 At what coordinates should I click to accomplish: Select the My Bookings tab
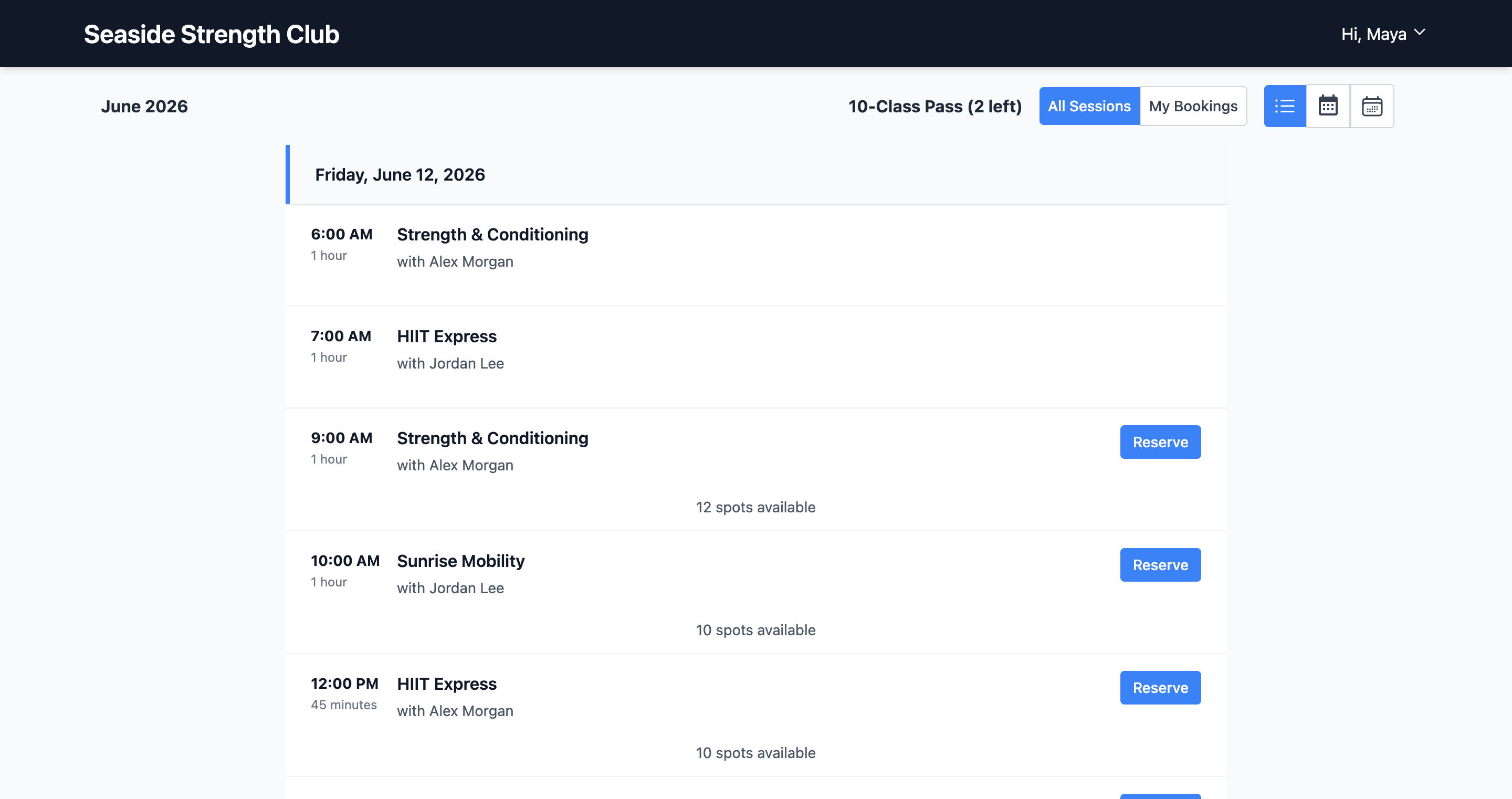[x=1193, y=106]
